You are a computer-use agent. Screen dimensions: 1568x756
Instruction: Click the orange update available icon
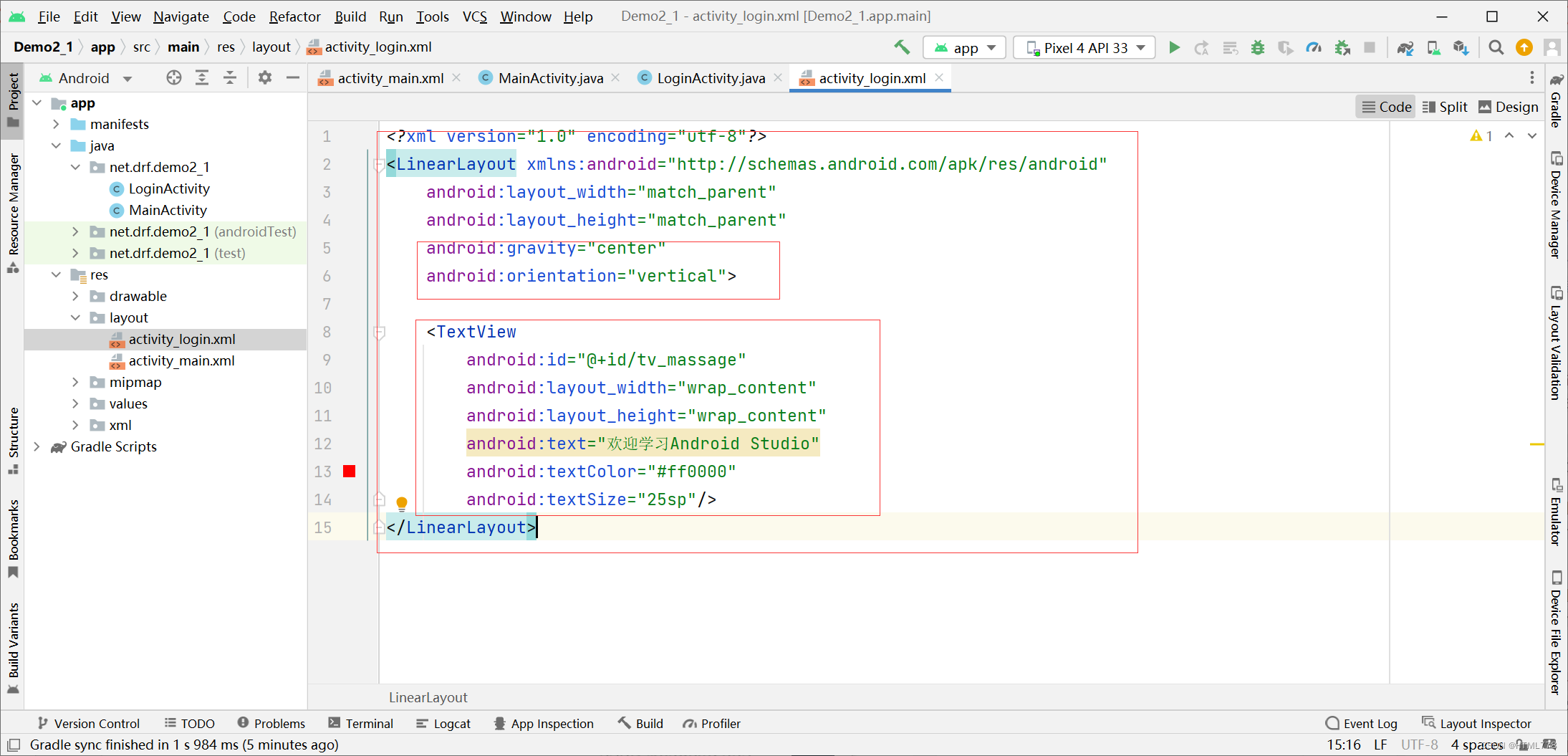tap(1524, 47)
